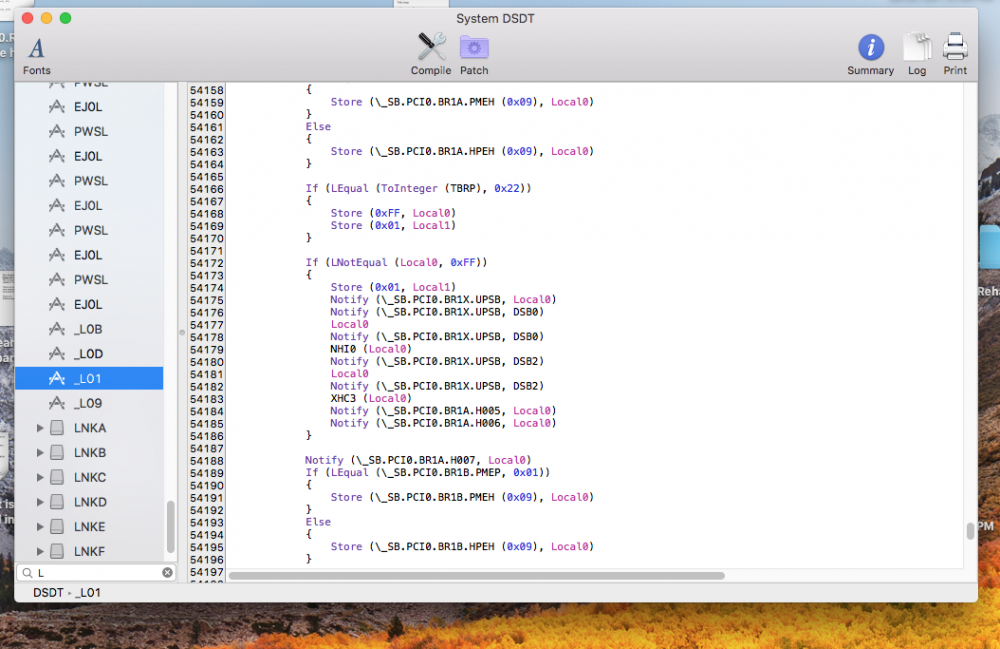Click the 'XHC3 (Local0)' code line
1000x649 pixels.
click(x=371, y=398)
